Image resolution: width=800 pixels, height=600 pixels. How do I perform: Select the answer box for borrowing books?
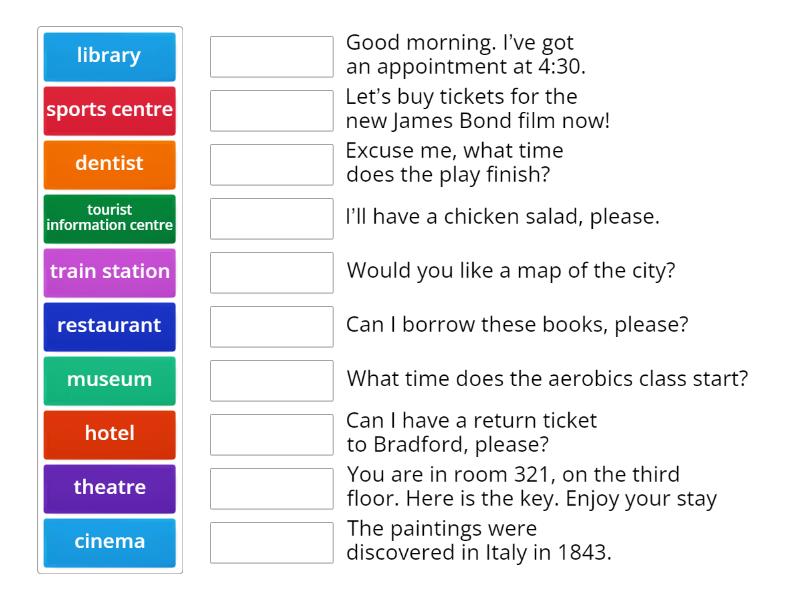tap(271, 327)
